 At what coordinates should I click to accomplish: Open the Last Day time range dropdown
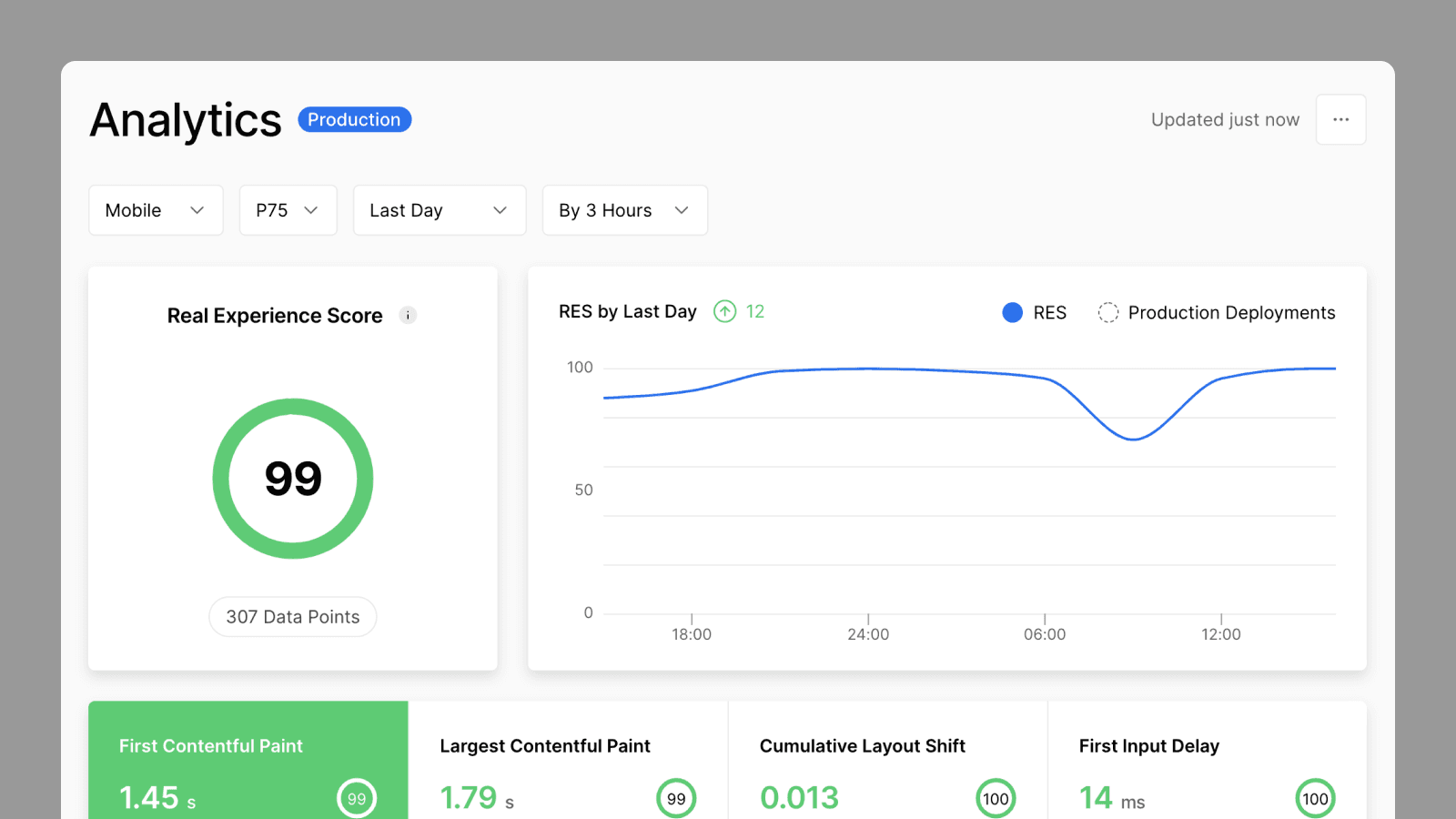tap(440, 210)
